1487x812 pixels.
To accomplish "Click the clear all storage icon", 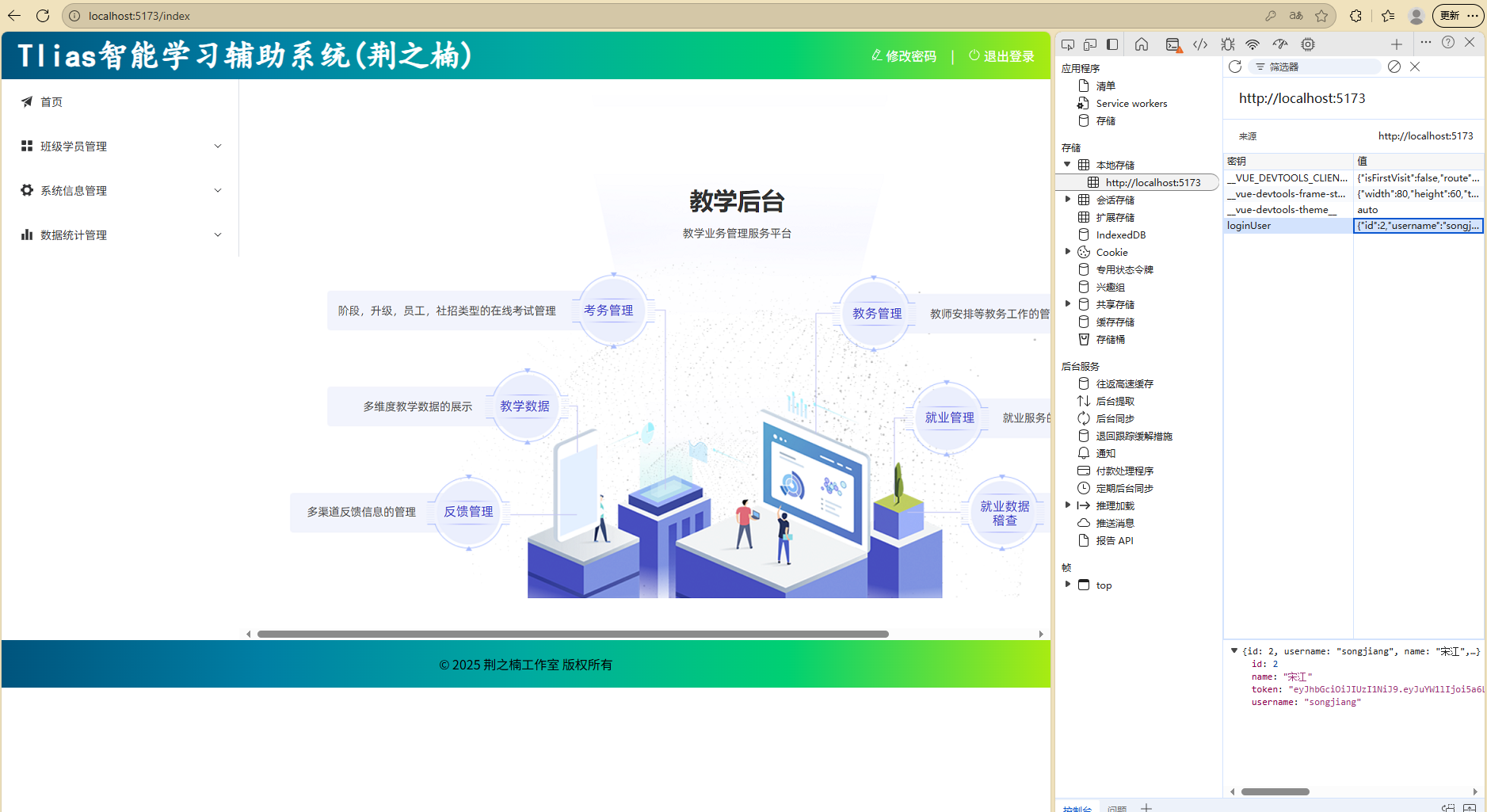I will point(1394,67).
